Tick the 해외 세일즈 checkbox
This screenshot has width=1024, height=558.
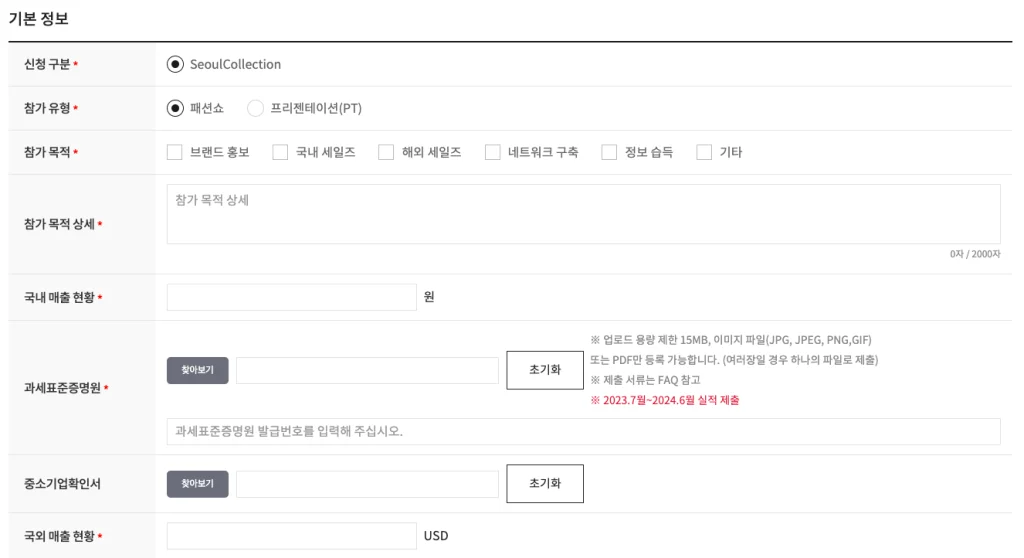[x=386, y=152]
